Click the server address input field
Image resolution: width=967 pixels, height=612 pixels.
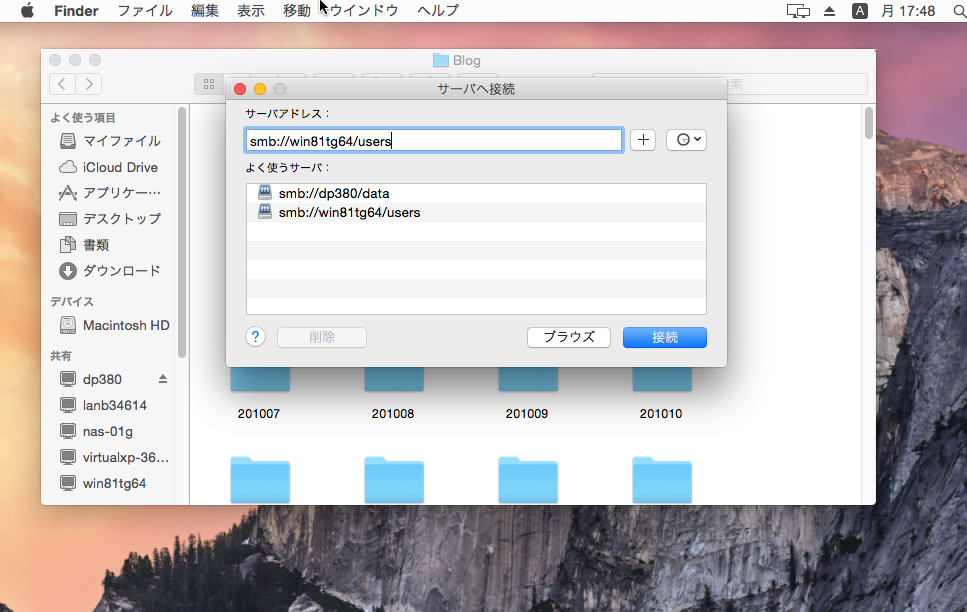(x=433, y=139)
